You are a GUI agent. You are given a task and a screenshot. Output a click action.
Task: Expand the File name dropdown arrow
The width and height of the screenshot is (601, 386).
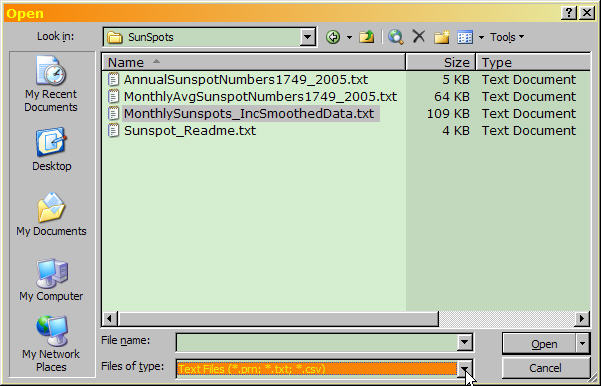(464, 342)
